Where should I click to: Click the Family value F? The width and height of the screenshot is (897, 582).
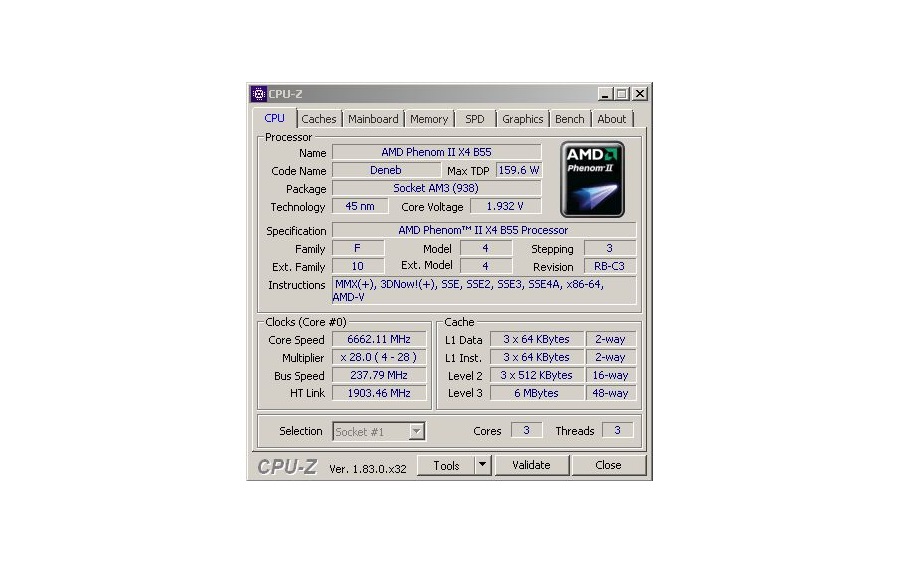pyautogui.click(x=358, y=248)
